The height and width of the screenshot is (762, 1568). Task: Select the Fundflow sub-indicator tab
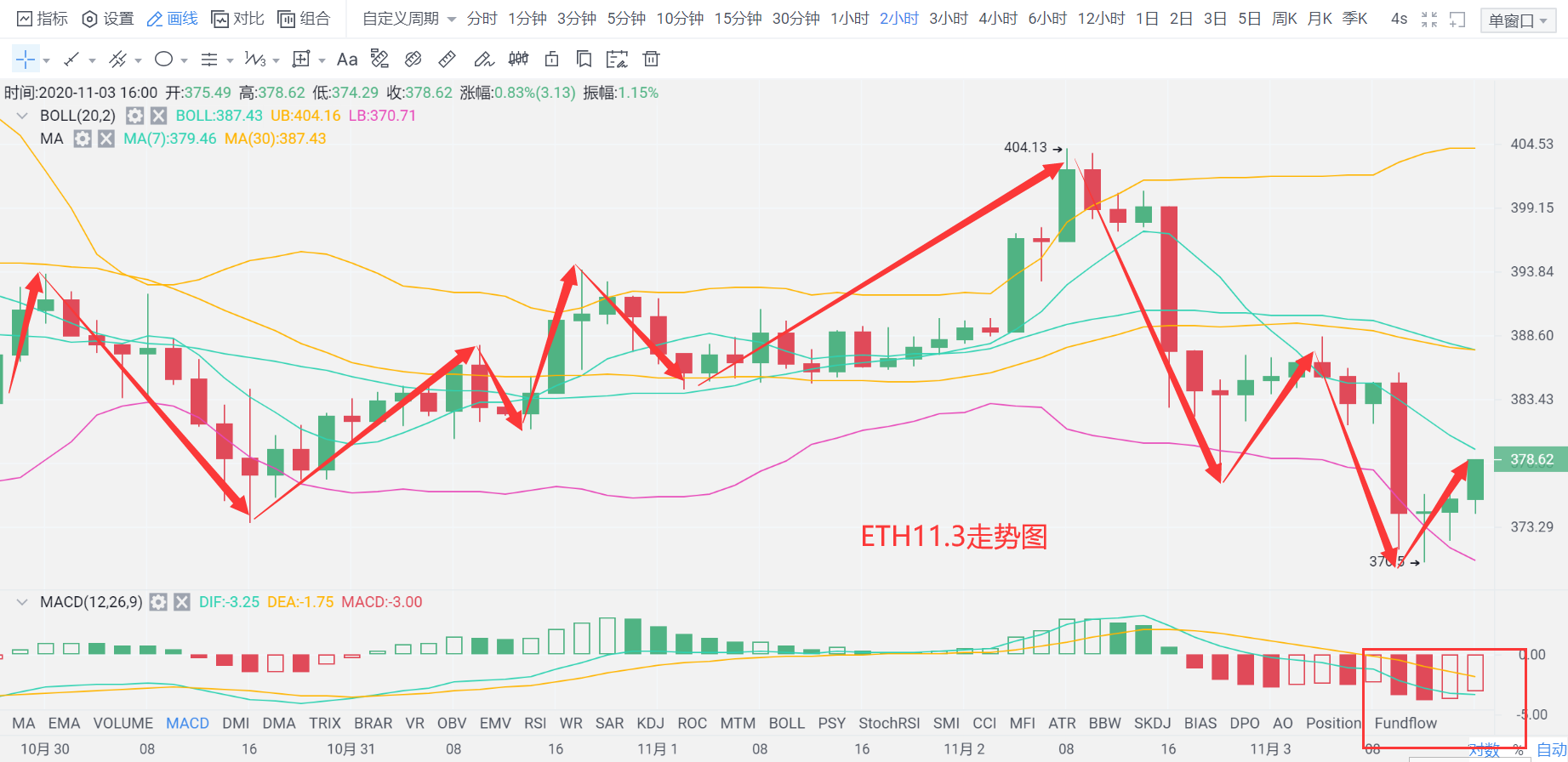[1405, 723]
